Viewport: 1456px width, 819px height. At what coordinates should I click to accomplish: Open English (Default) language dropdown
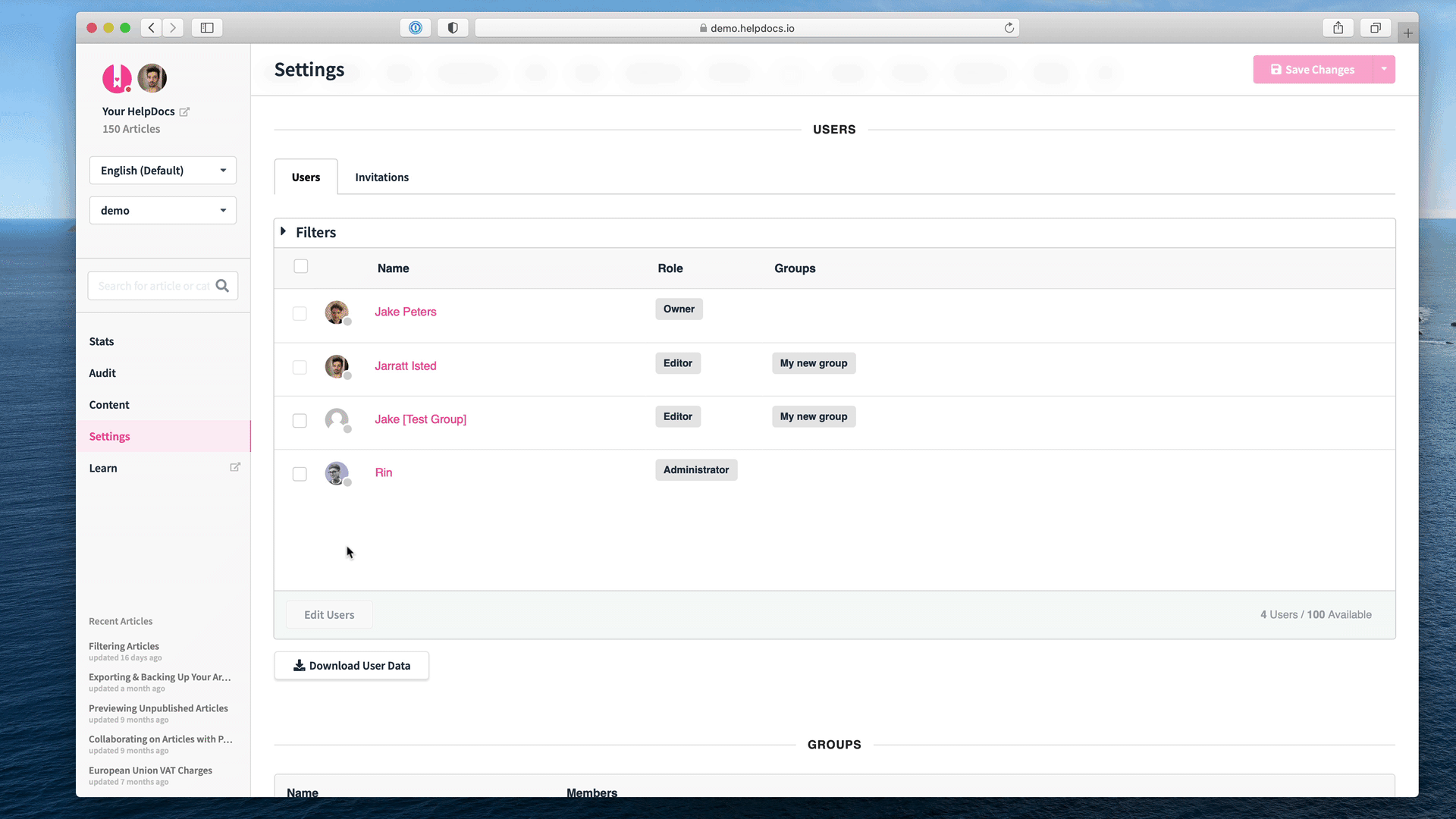[x=163, y=171]
